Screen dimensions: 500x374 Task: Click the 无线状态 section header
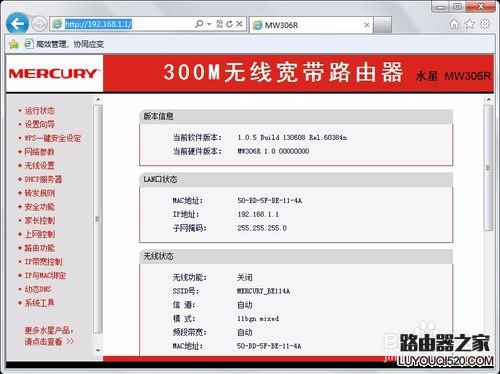click(296, 256)
